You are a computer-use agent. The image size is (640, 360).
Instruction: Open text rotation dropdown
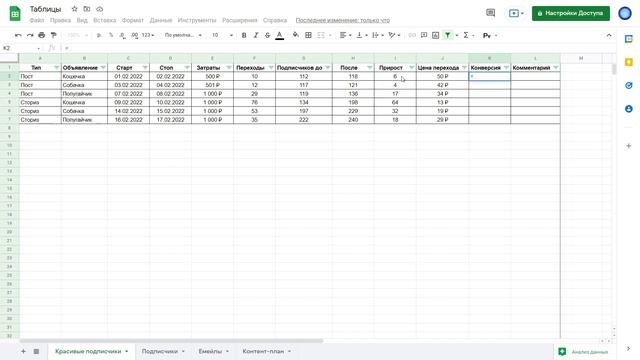(394, 36)
